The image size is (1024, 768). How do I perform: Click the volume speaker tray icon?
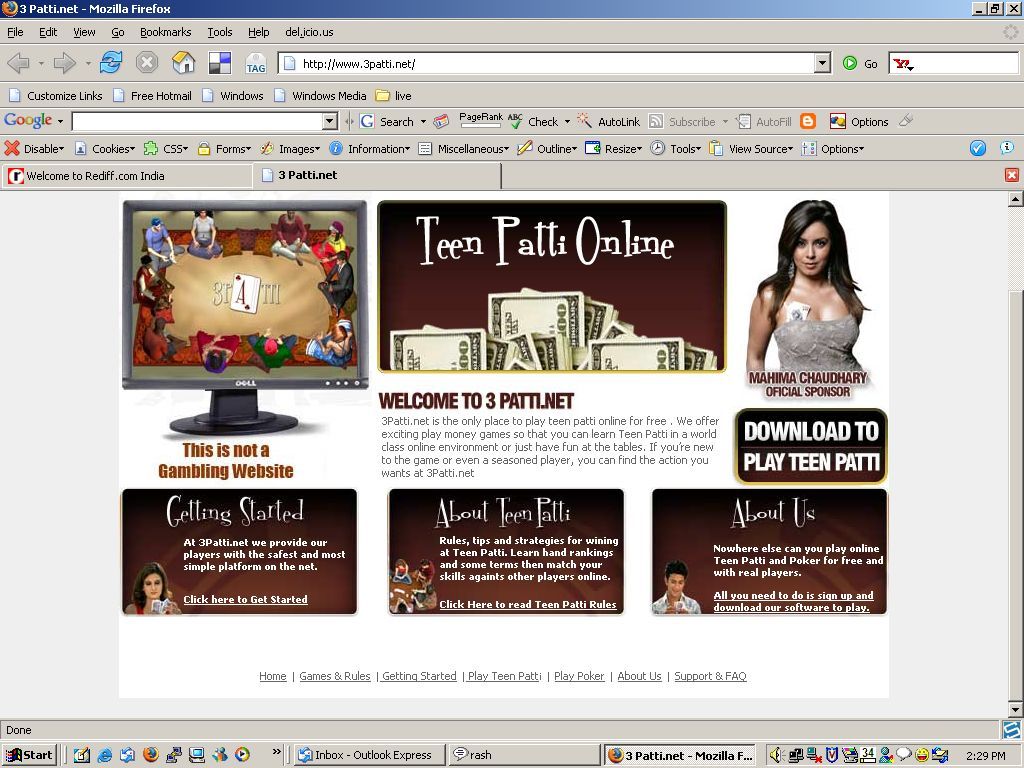pyautogui.click(x=775, y=755)
